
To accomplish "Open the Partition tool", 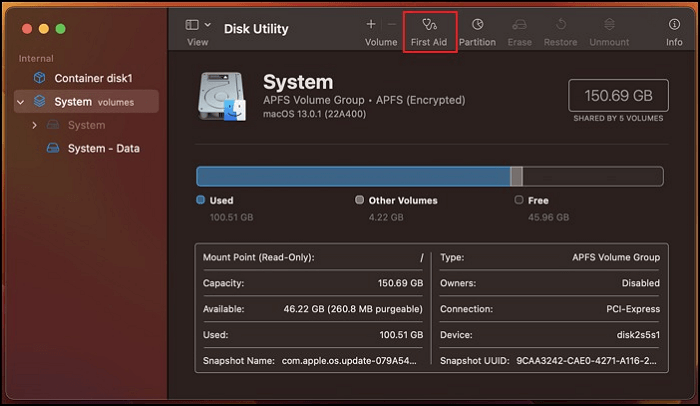I will 477,32.
